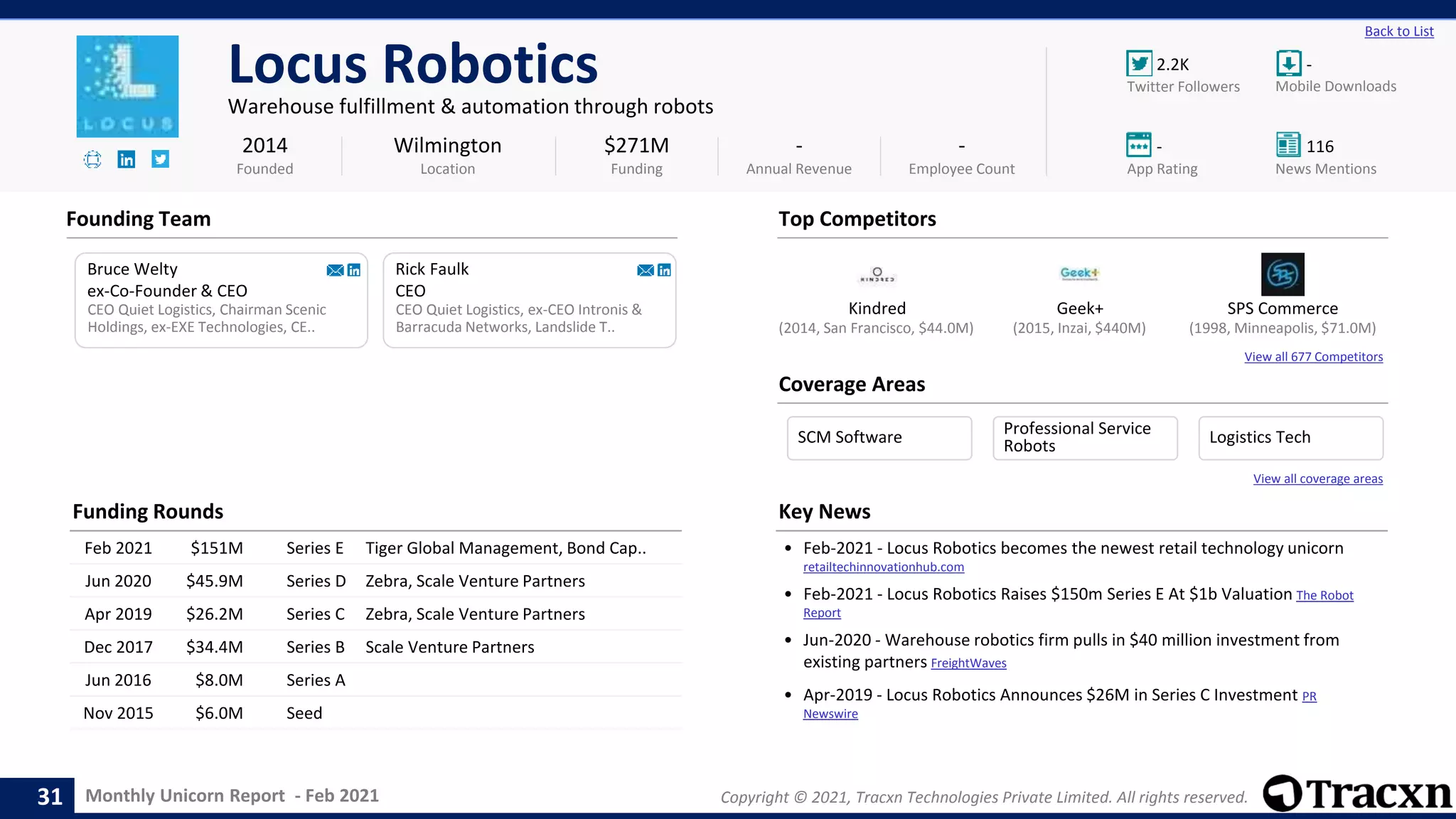Click page number 31 in footer
This screenshot has width=1456, height=819.
[50, 797]
